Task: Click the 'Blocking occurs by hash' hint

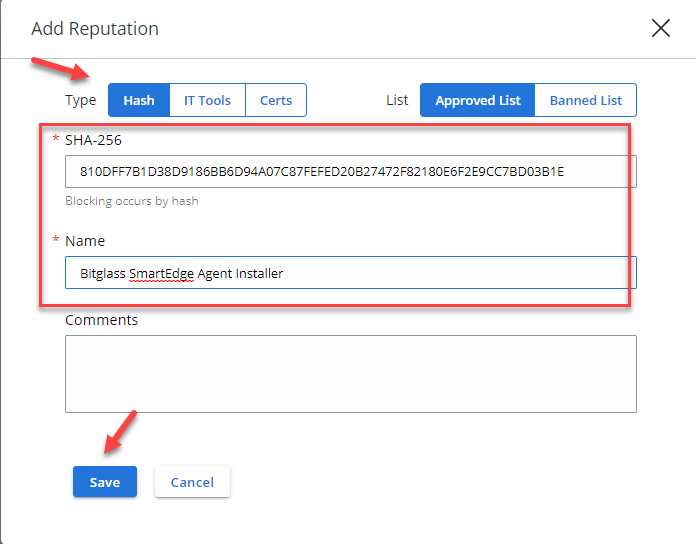Action: (132, 201)
